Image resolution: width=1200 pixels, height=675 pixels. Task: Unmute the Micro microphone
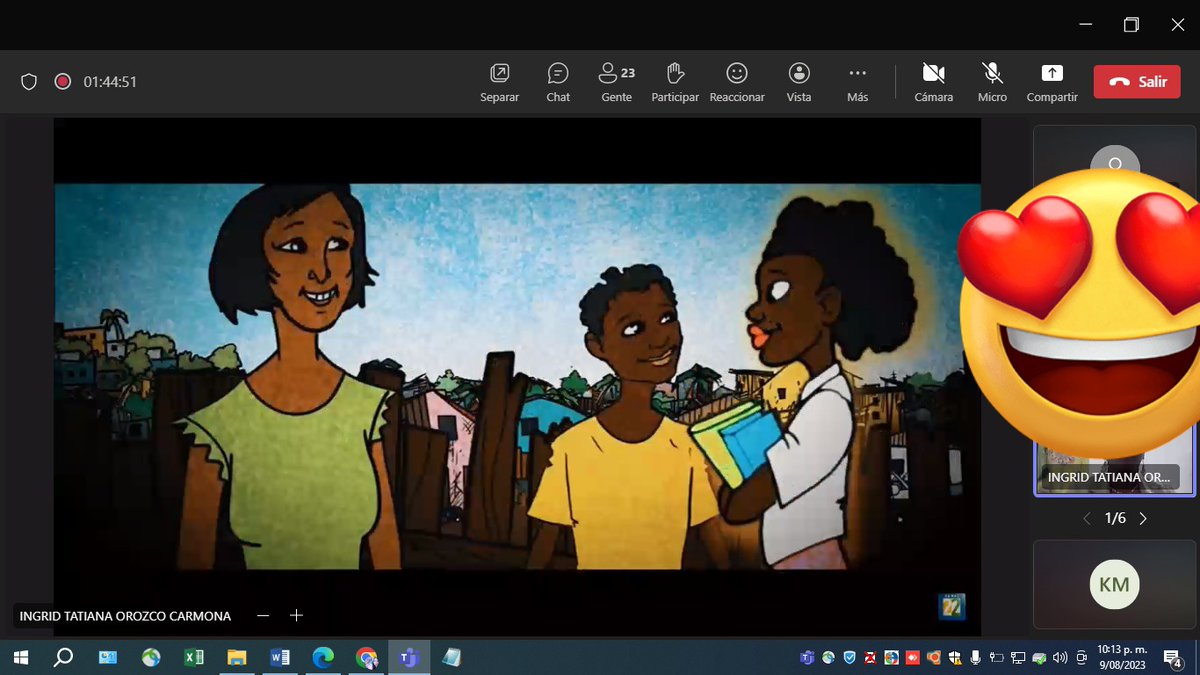[x=992, y=83]
